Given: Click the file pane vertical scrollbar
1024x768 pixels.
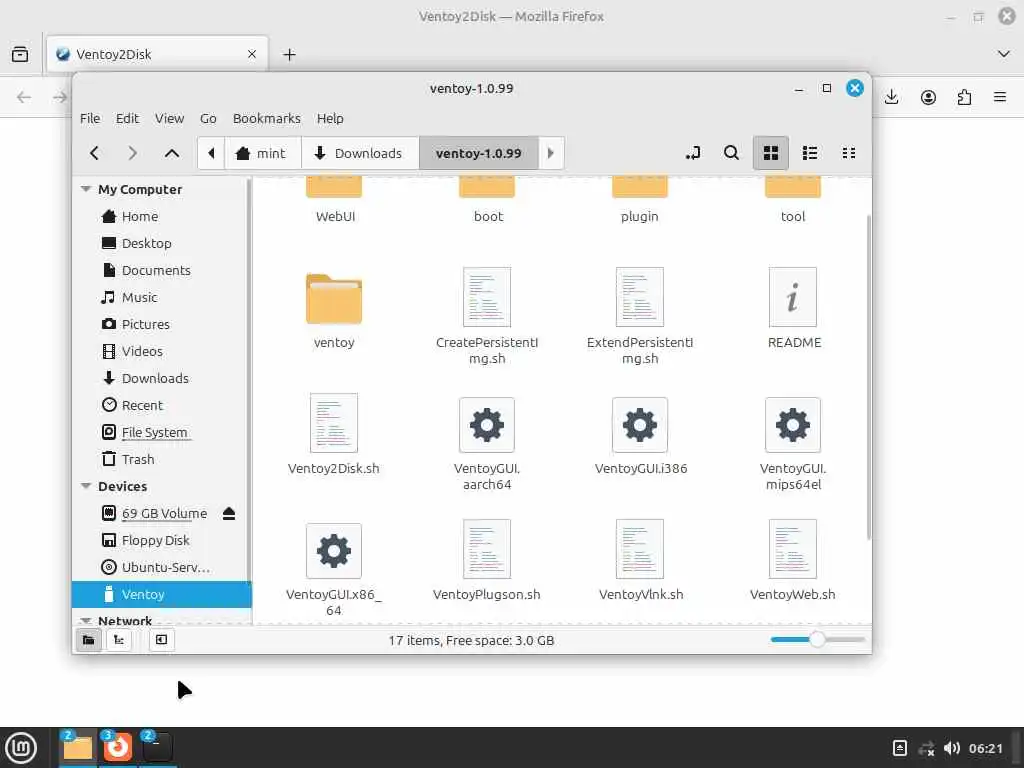Looking at the screenshot, I should coord(869,377).
